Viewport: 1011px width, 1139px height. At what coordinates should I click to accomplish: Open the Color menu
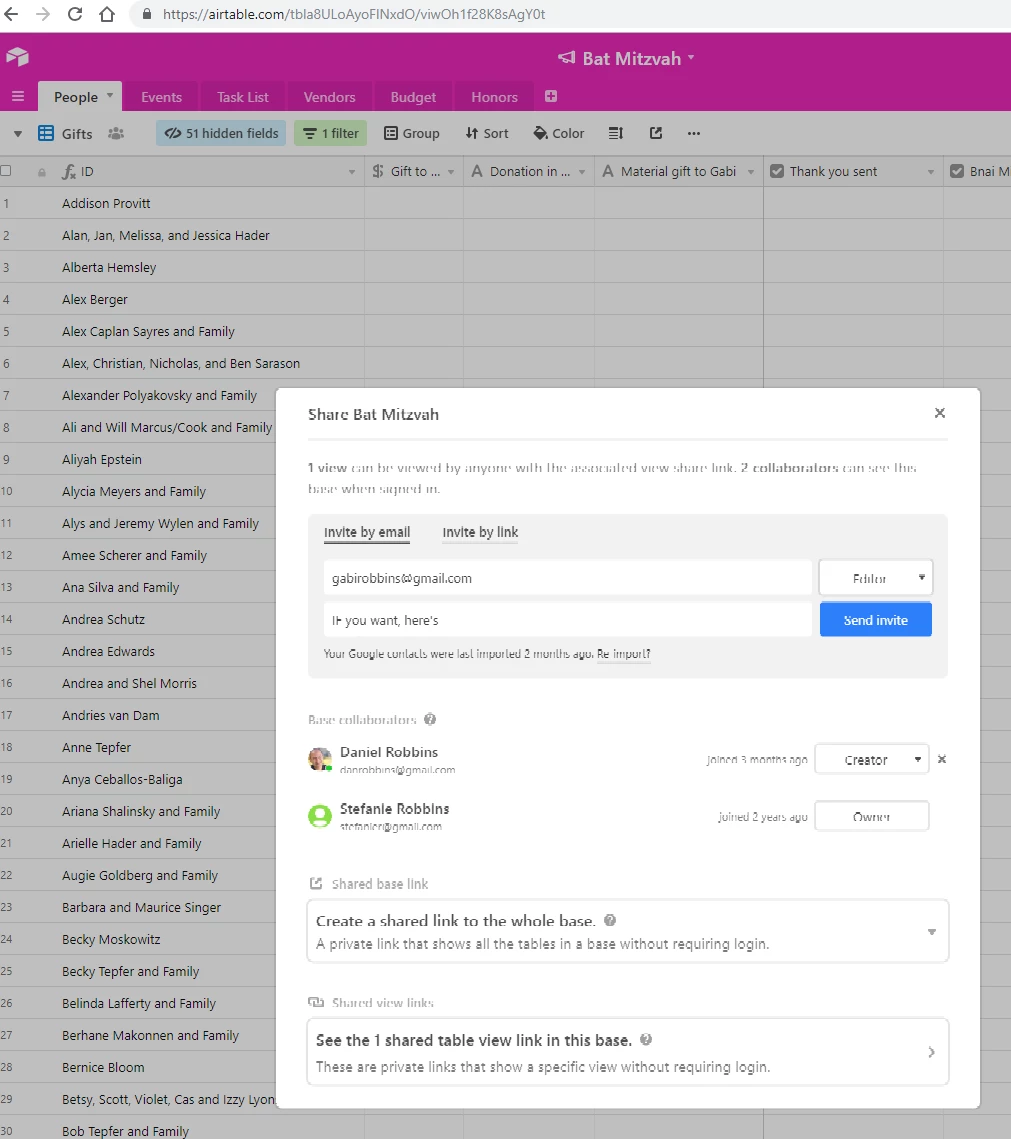pos(559,133)
